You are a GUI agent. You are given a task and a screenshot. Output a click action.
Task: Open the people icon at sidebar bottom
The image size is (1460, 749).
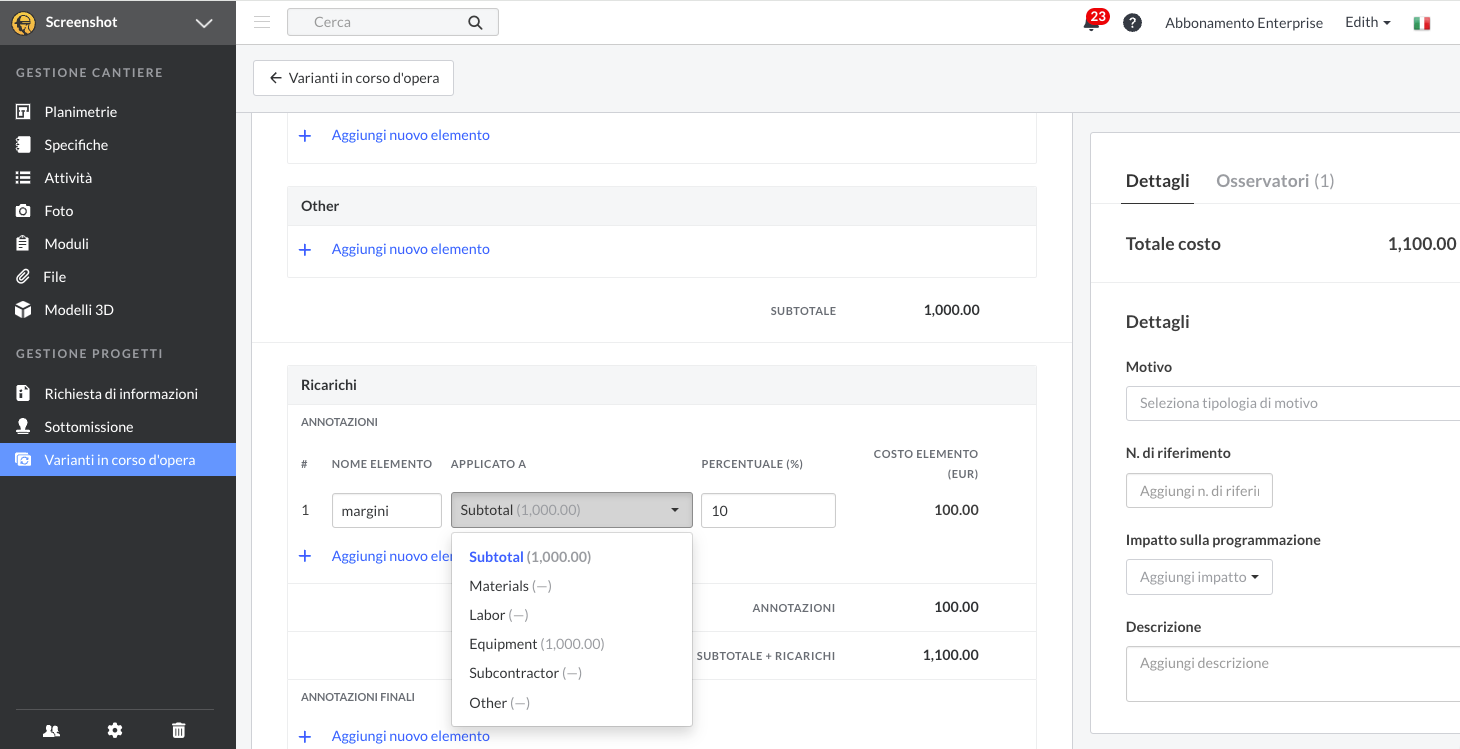pyautogui.click(x=52, y=731)
